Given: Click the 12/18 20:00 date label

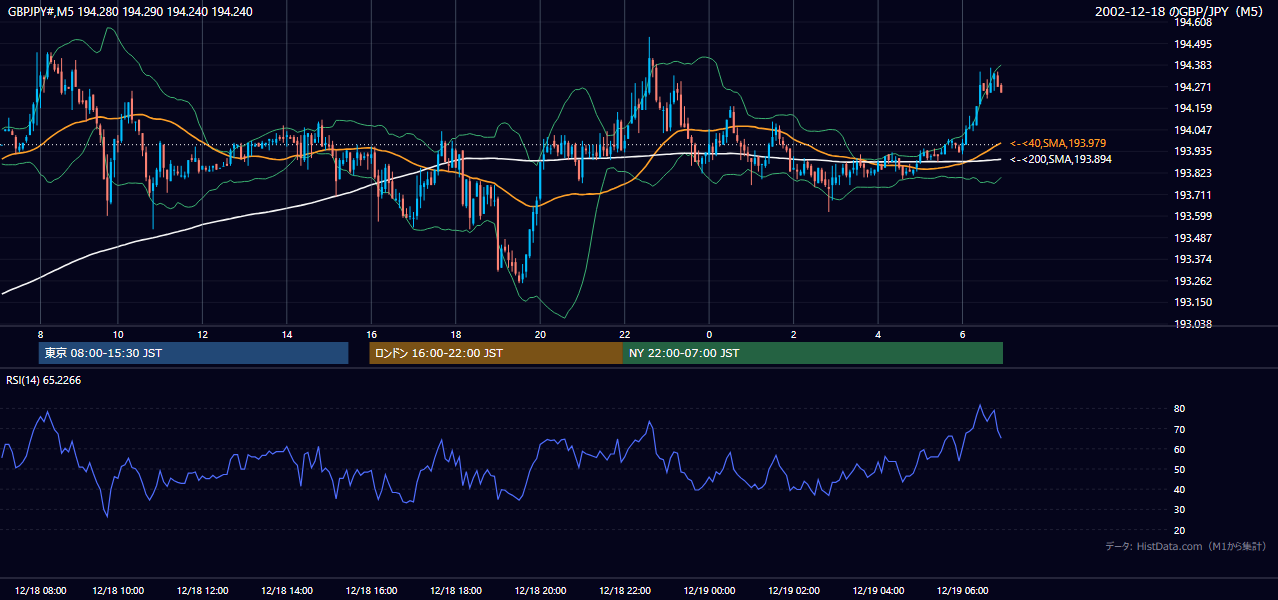Looking at the screenshot, I should [x=540, y=590].
